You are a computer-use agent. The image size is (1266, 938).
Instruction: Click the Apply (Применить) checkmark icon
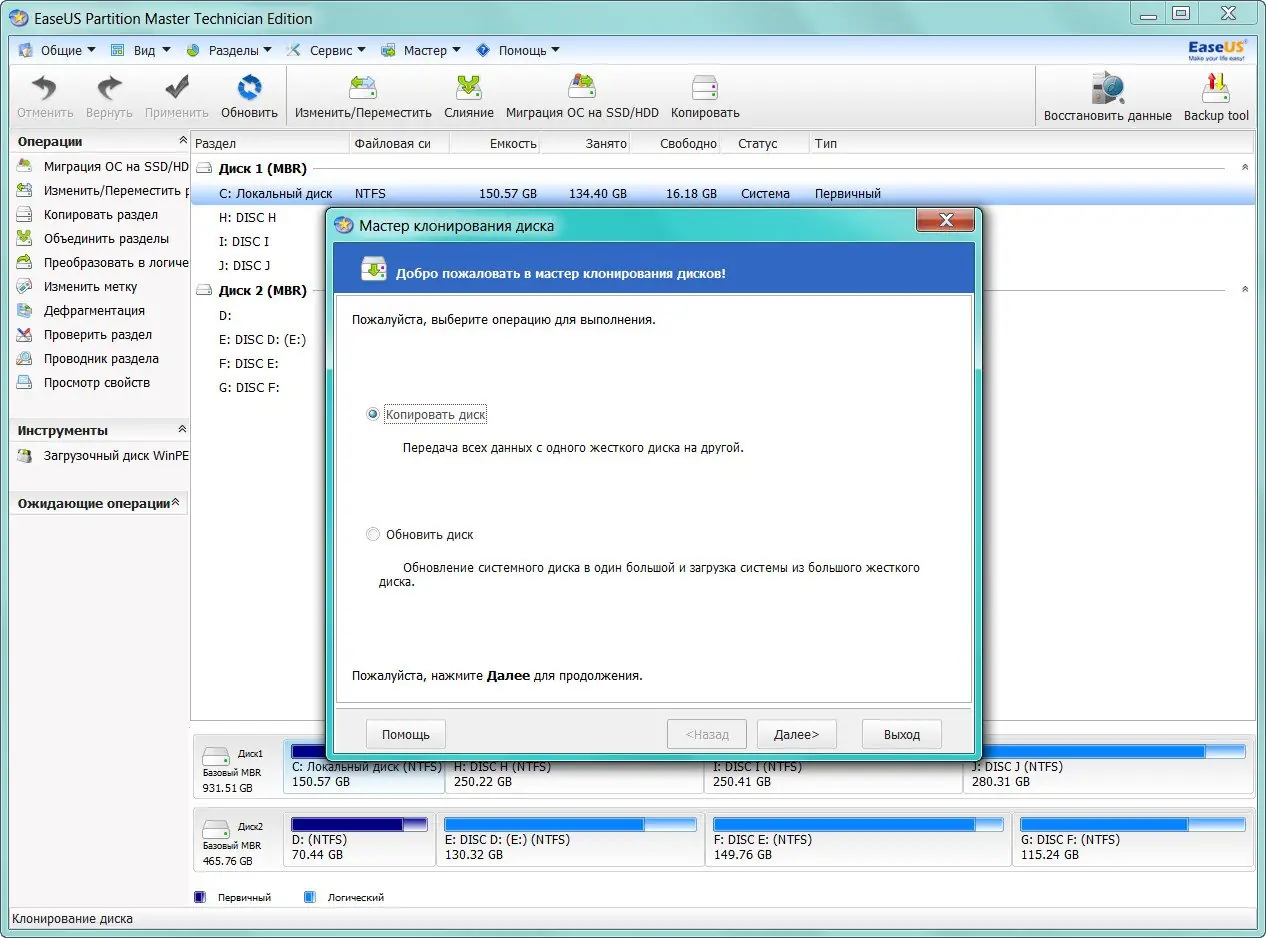click(176, 88)
